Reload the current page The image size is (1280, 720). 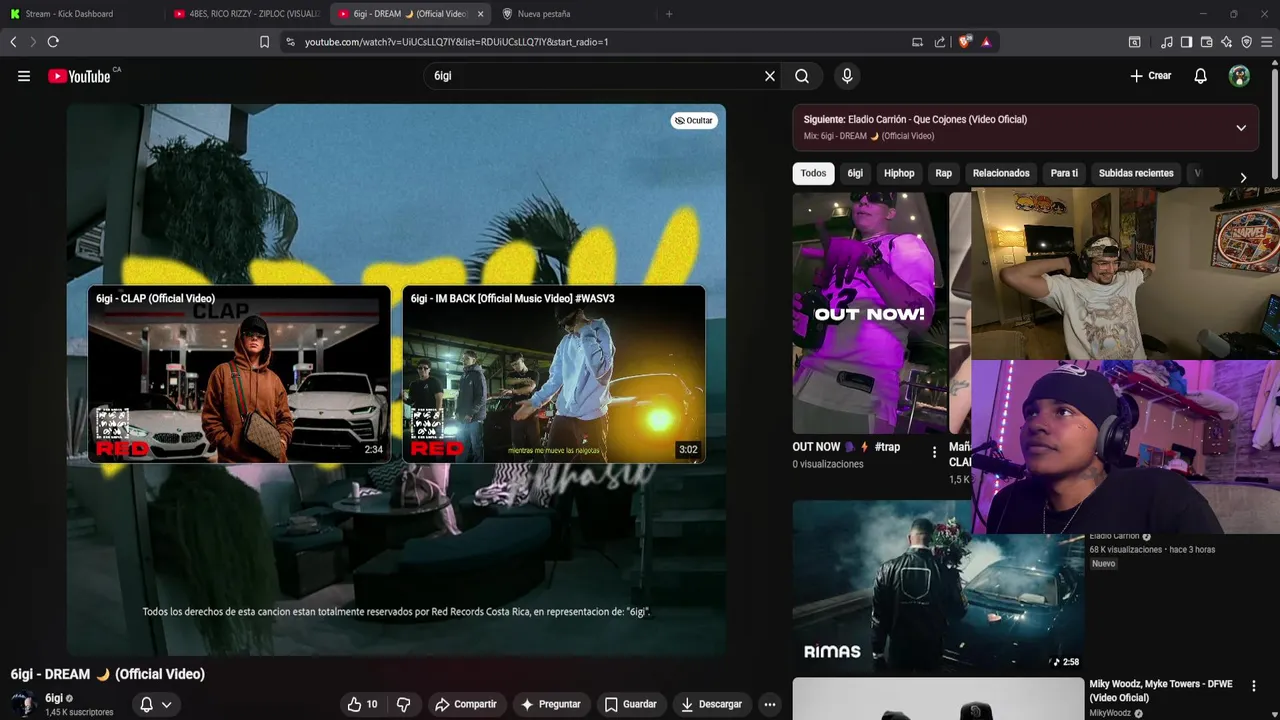(53, 42)
